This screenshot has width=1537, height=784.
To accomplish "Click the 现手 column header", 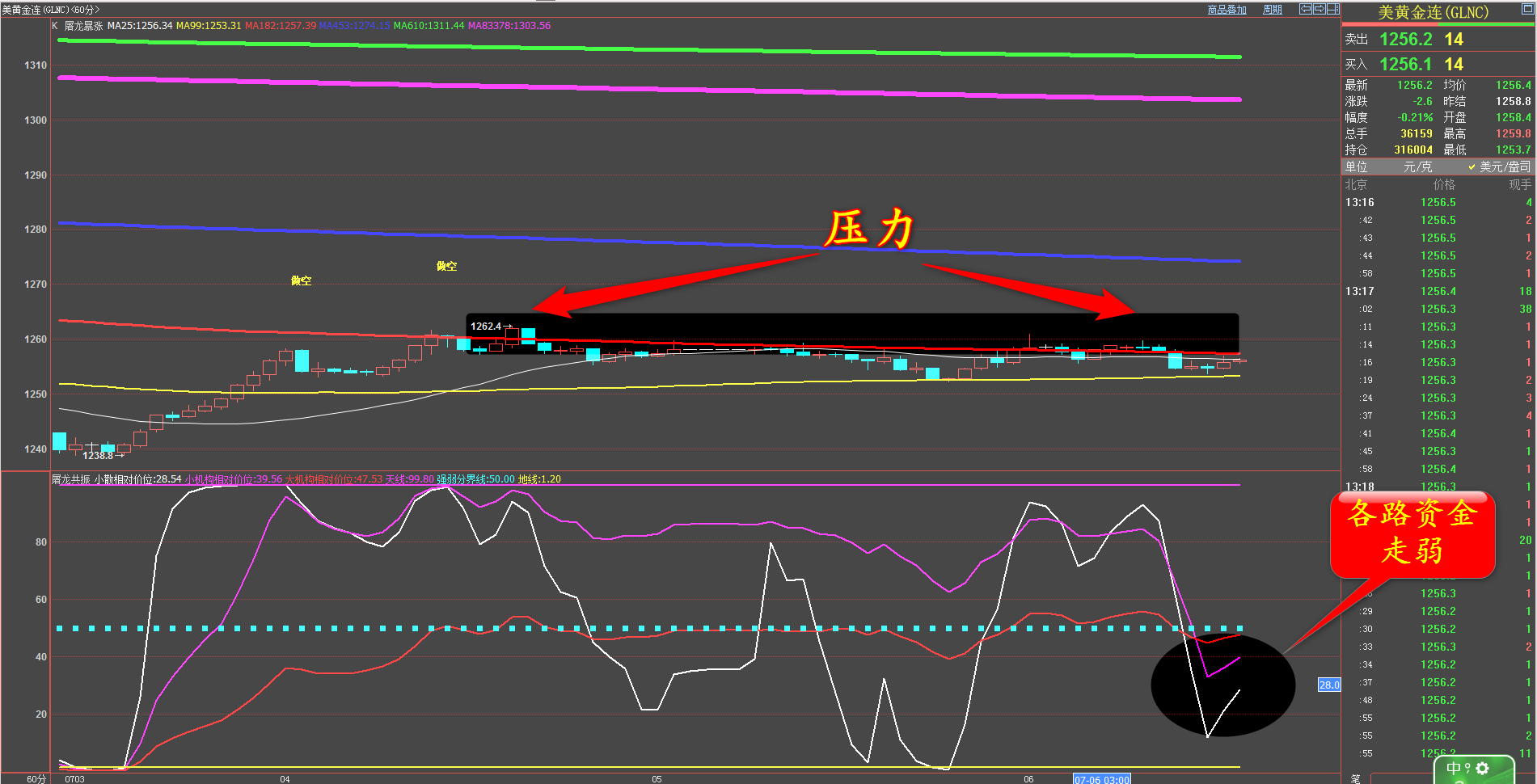I will (x=1520, y=184).
